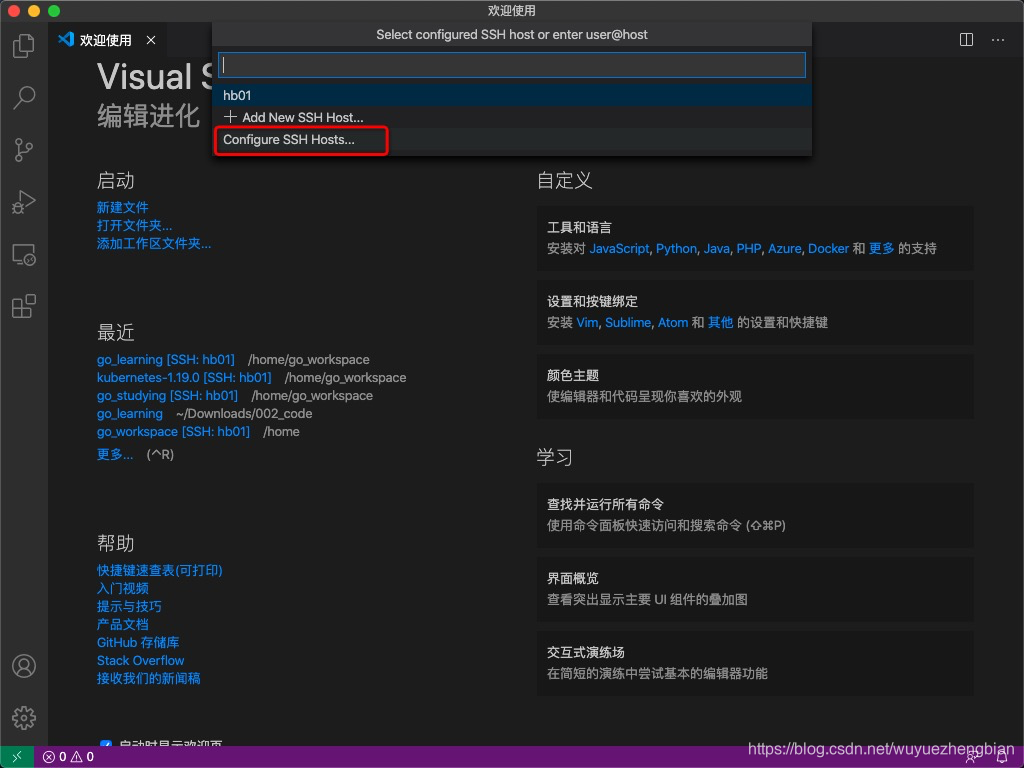Click Java language support link

(x=716, y=249)
